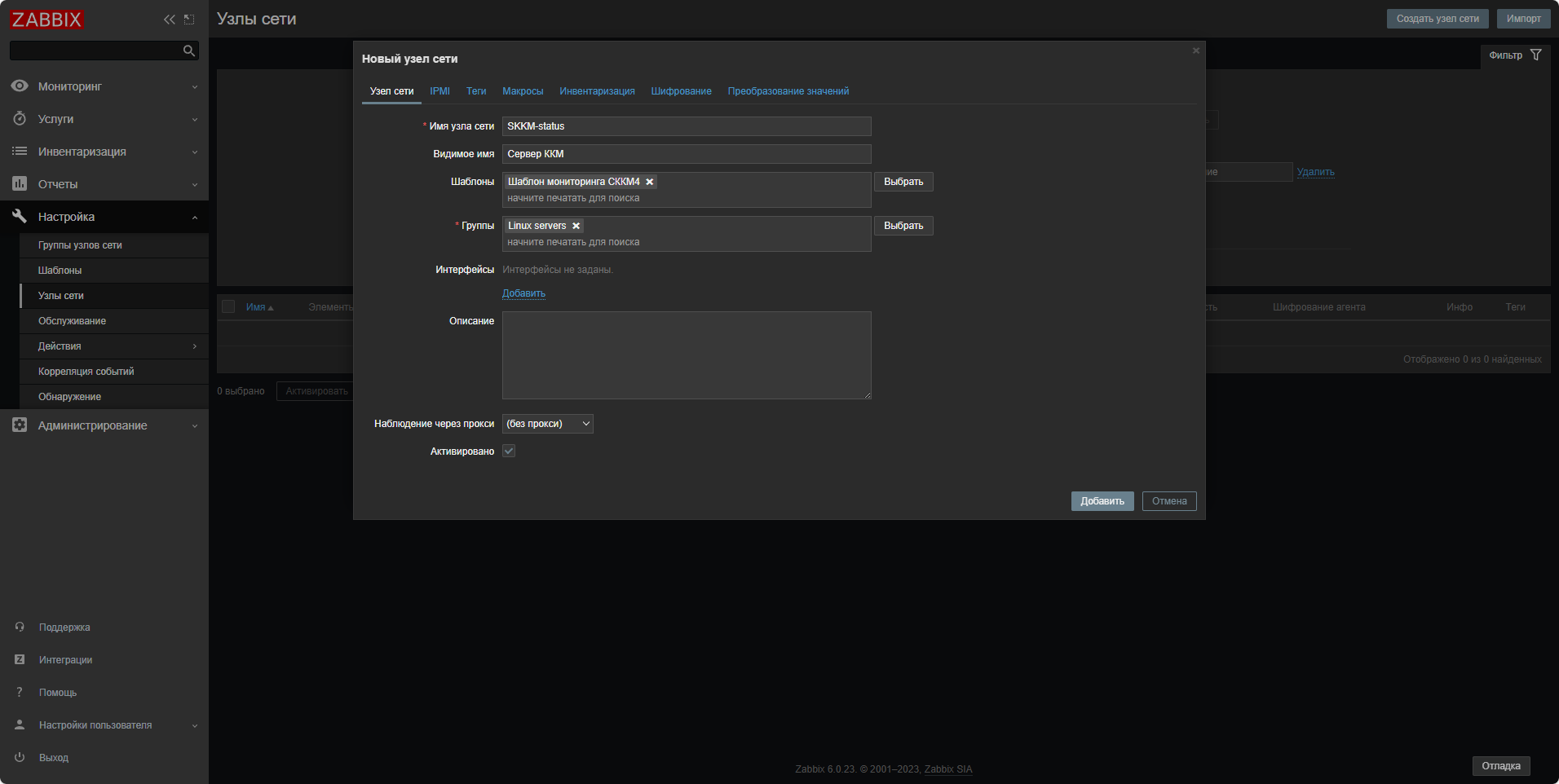Collapse the sidebar with double-chevron icon
Screen dimensions: 1559x784
pos(169,20)
